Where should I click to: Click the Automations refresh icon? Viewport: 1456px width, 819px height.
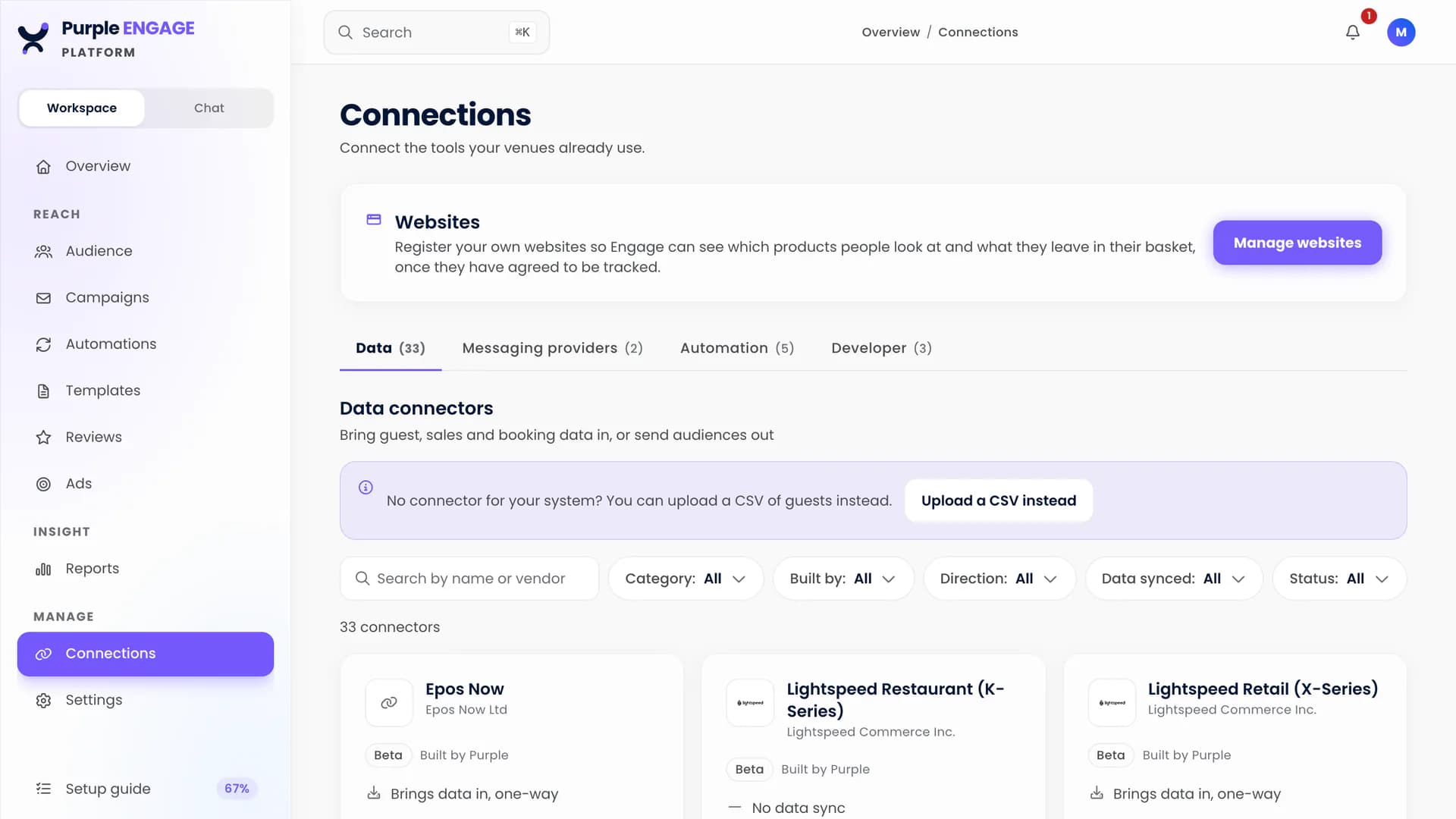tap(43, 344)
